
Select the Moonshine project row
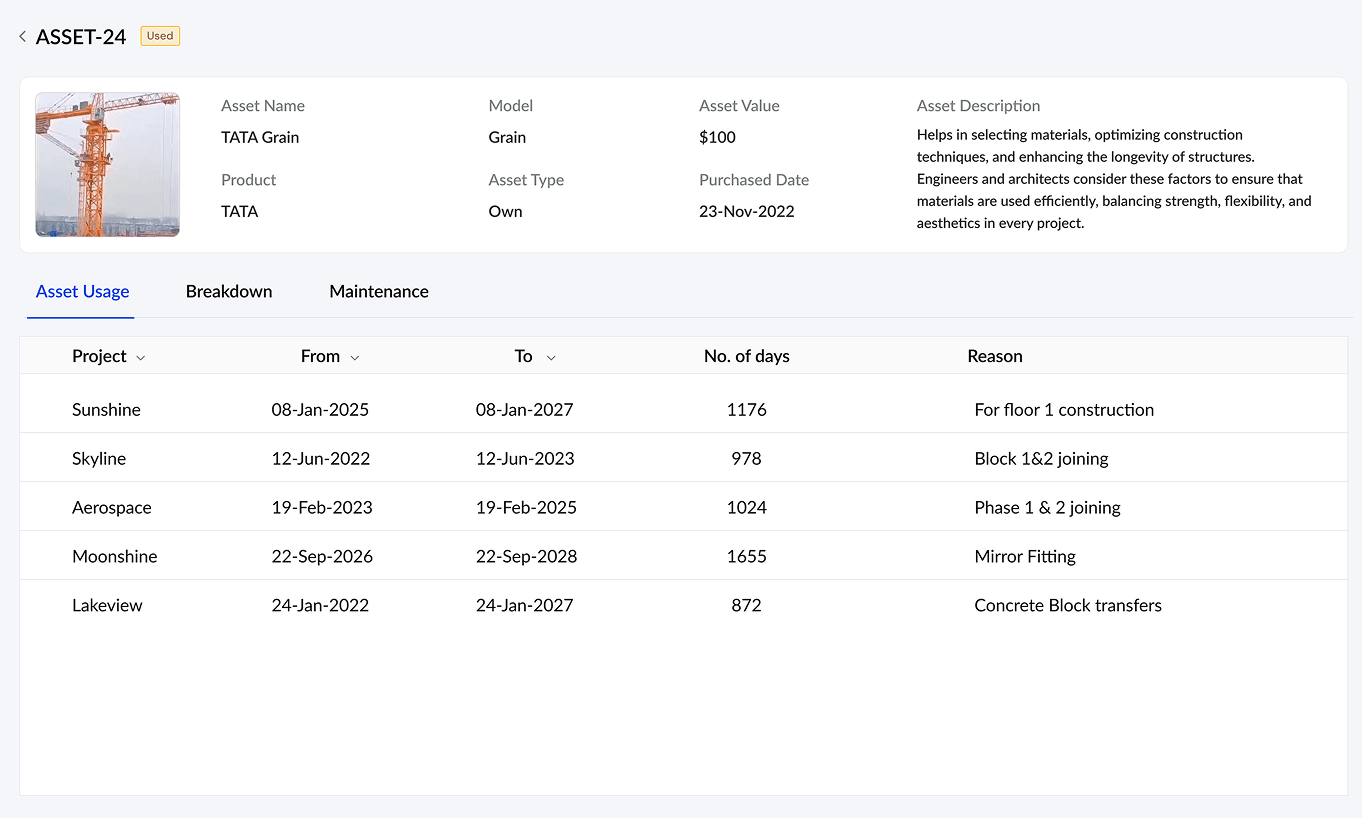pos(115,557)
